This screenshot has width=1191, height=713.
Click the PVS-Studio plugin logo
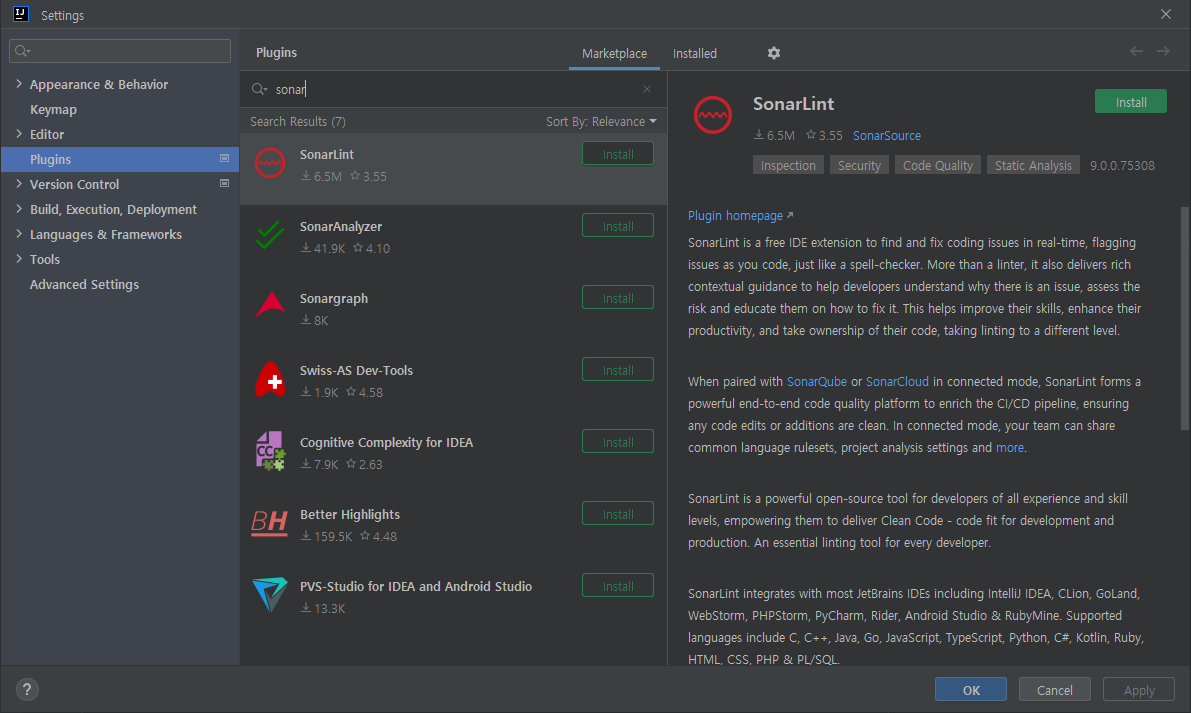click(270, 596)
